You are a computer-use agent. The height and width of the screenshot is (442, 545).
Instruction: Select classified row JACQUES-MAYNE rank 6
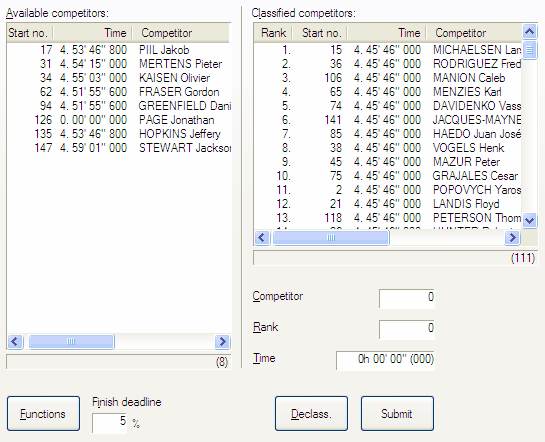(388, 120)
